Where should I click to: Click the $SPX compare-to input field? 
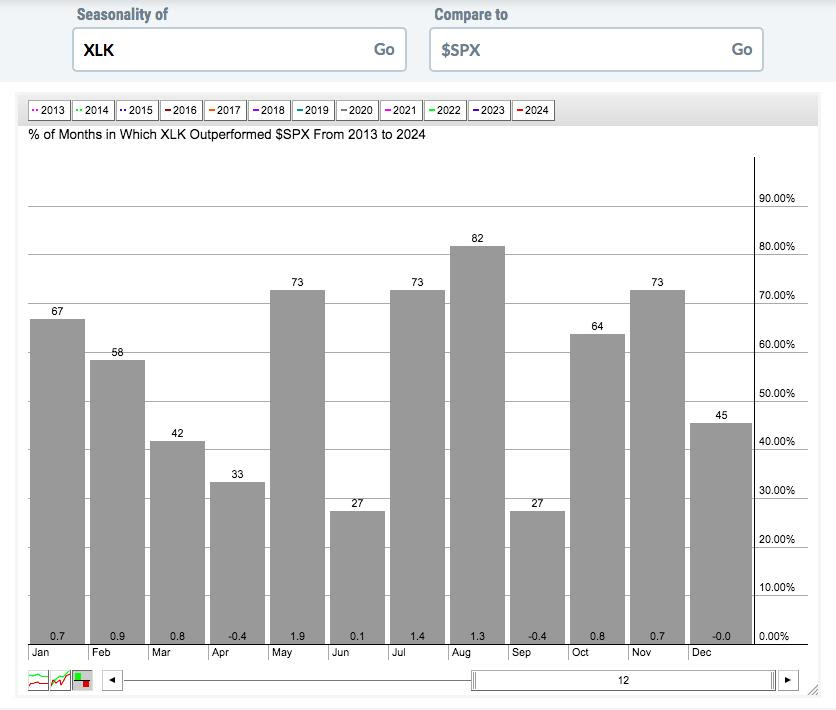[x=596, y=50]
